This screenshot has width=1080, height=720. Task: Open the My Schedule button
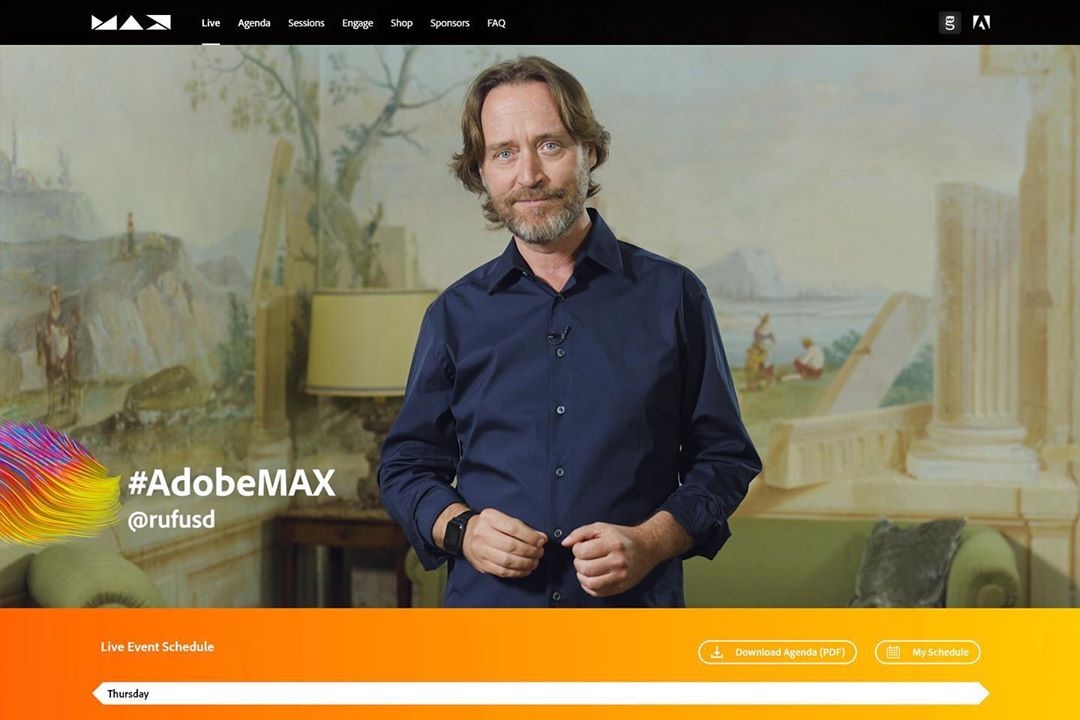pos(928,652)
